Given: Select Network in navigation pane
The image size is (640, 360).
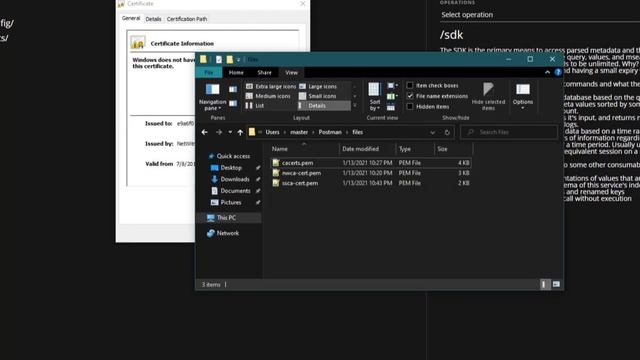Looking at the screenshot, I should pos(223,233).
